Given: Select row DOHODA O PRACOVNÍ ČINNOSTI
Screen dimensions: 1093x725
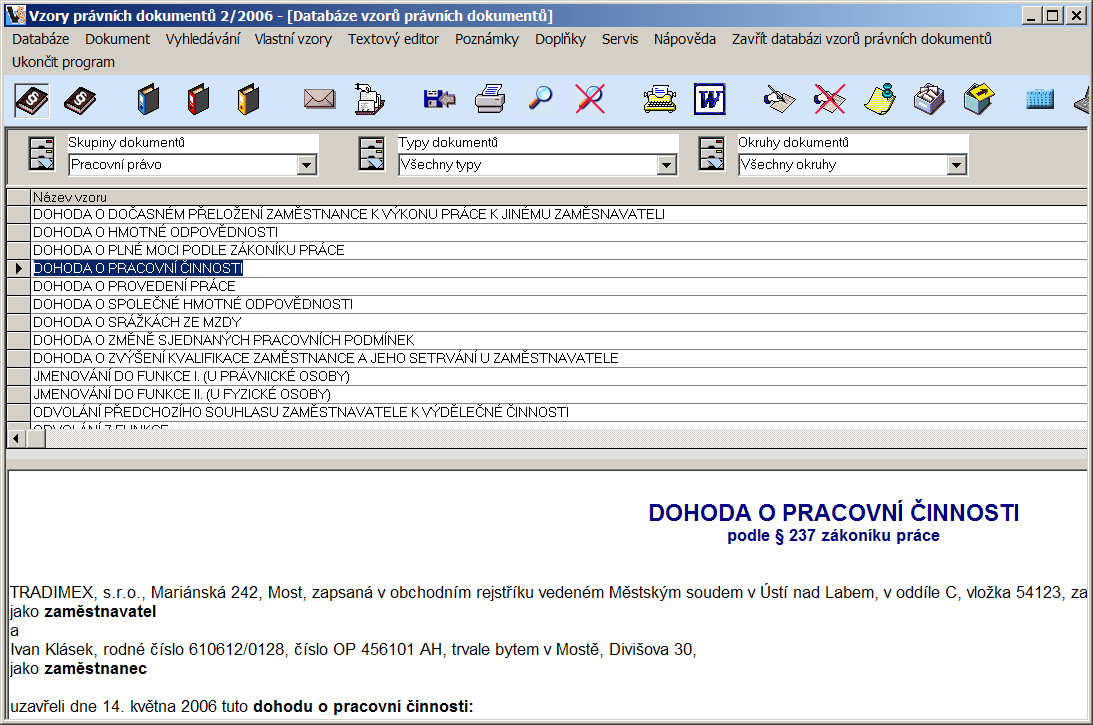Looking at the screenshot, I should tap(558, 268).
